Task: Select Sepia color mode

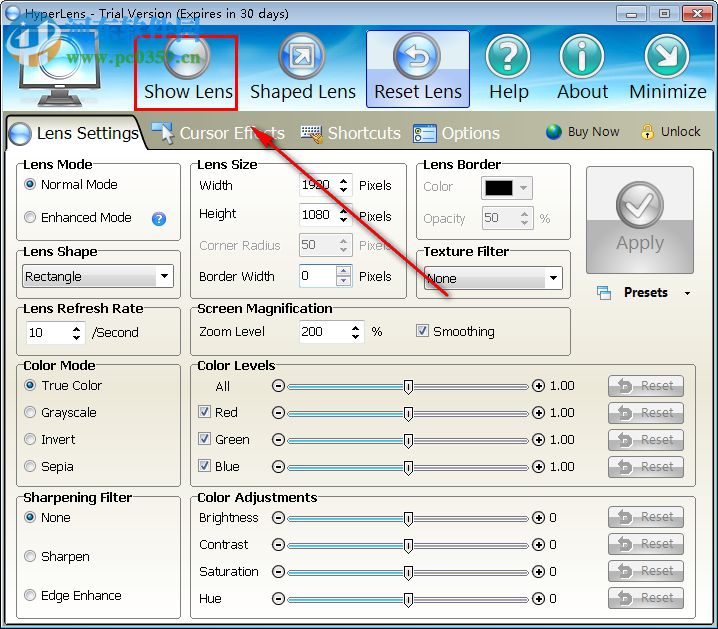Action: click(30, 466)
